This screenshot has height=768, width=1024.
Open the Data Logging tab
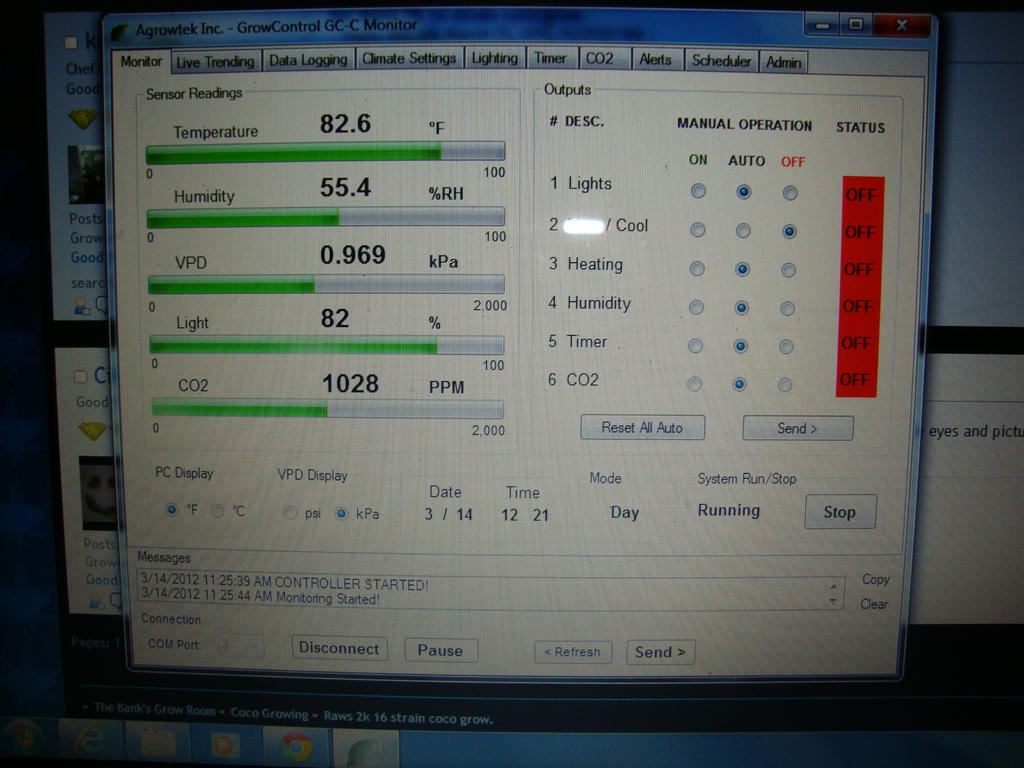(x=308, y=60)
